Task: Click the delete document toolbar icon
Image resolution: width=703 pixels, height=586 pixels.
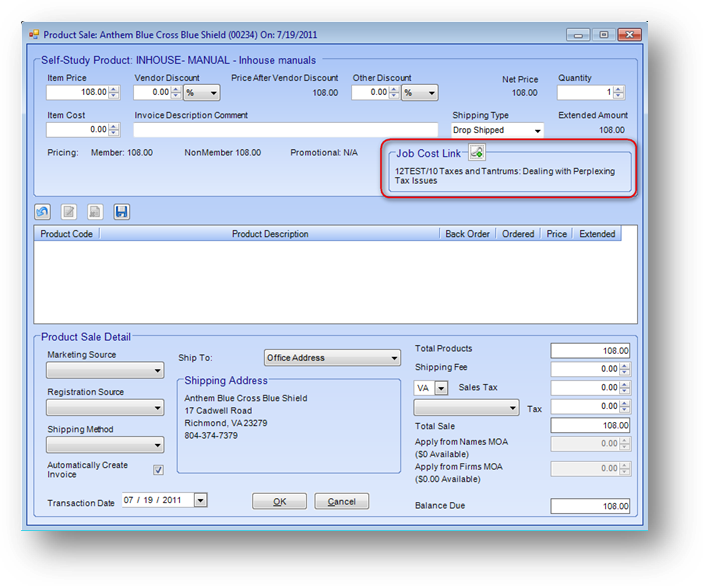Action: point(95,212)
